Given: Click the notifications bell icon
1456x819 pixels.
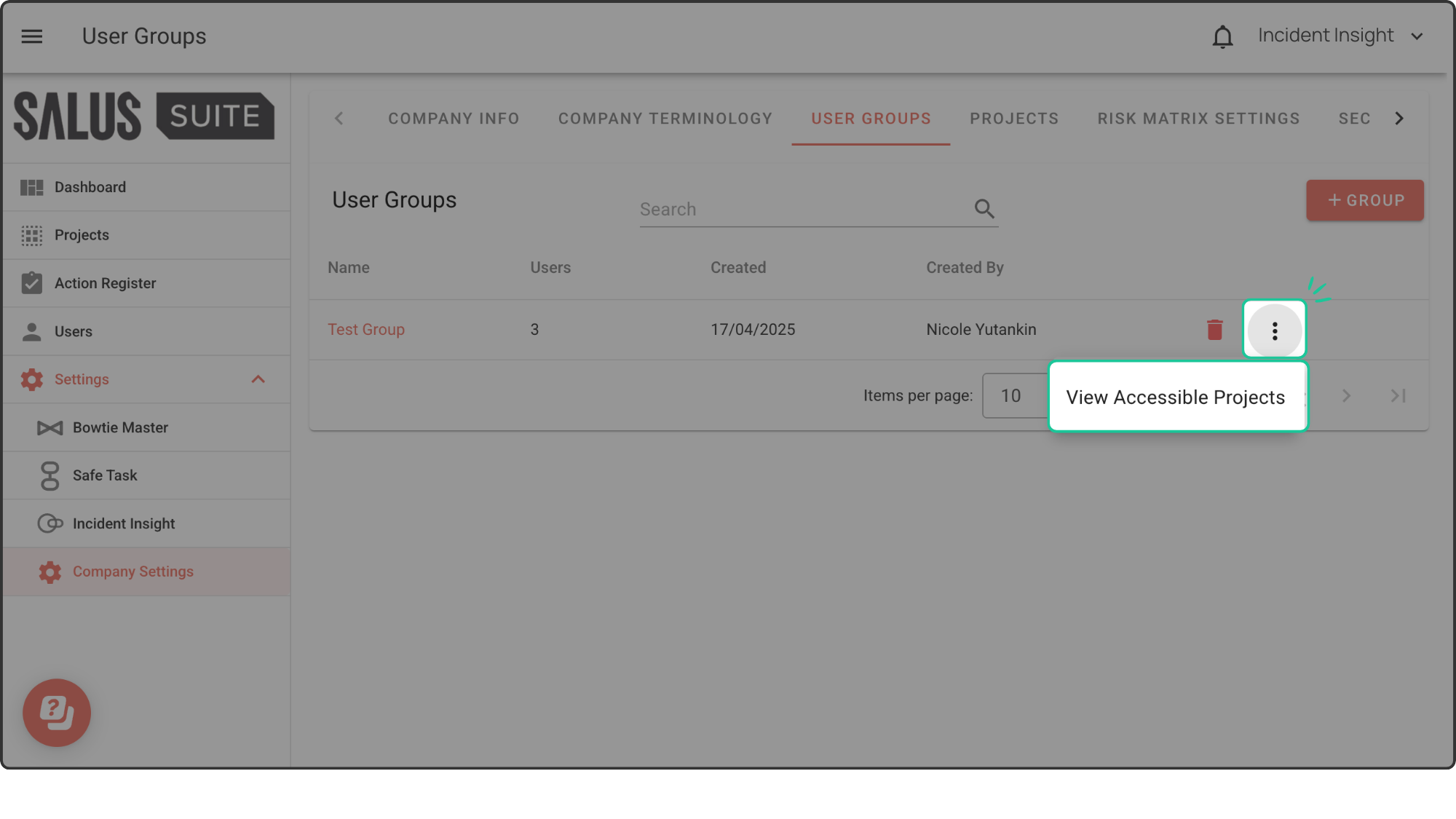Looking at the screenshot, I should click(x=1222, y=36).
